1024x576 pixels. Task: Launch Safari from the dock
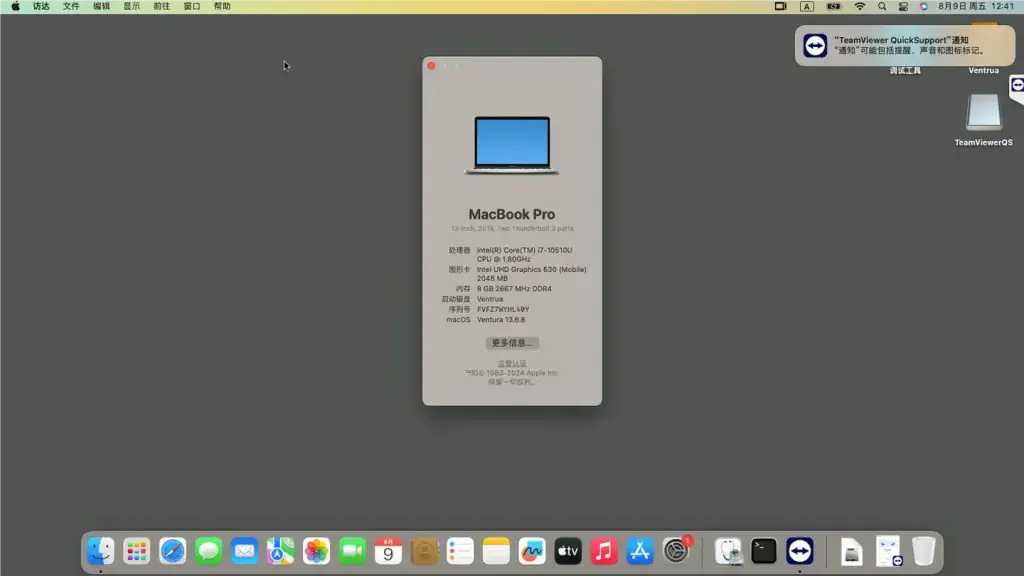pos(172,551)
